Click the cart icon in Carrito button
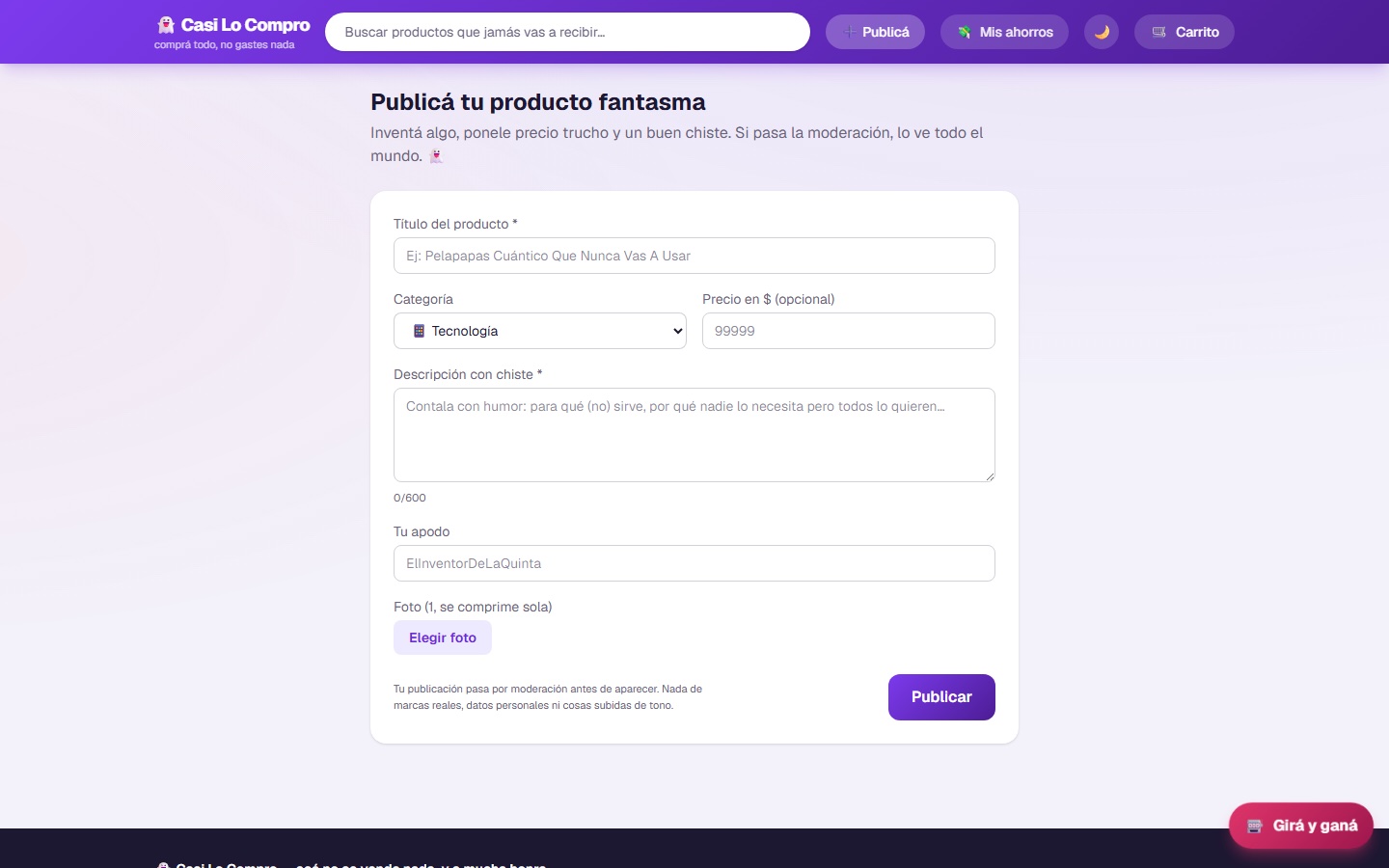The width and height of the screenshot is (1389, 868). [1159, 32]
